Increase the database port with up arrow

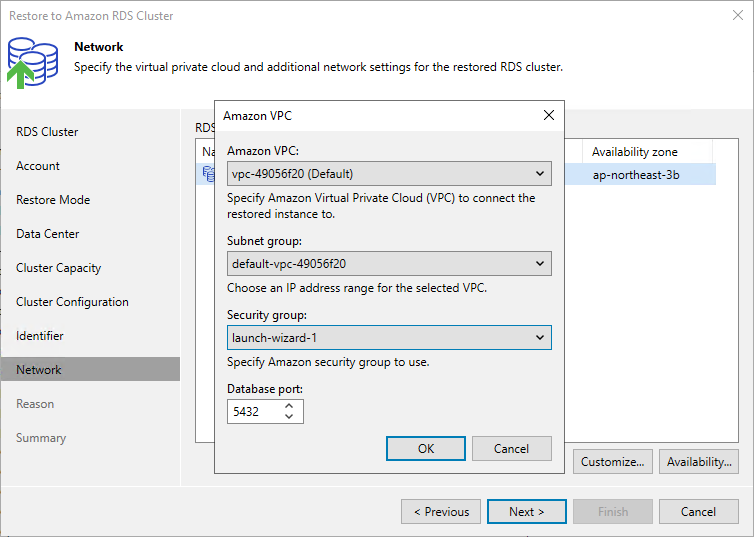click(x=289, y=406)
